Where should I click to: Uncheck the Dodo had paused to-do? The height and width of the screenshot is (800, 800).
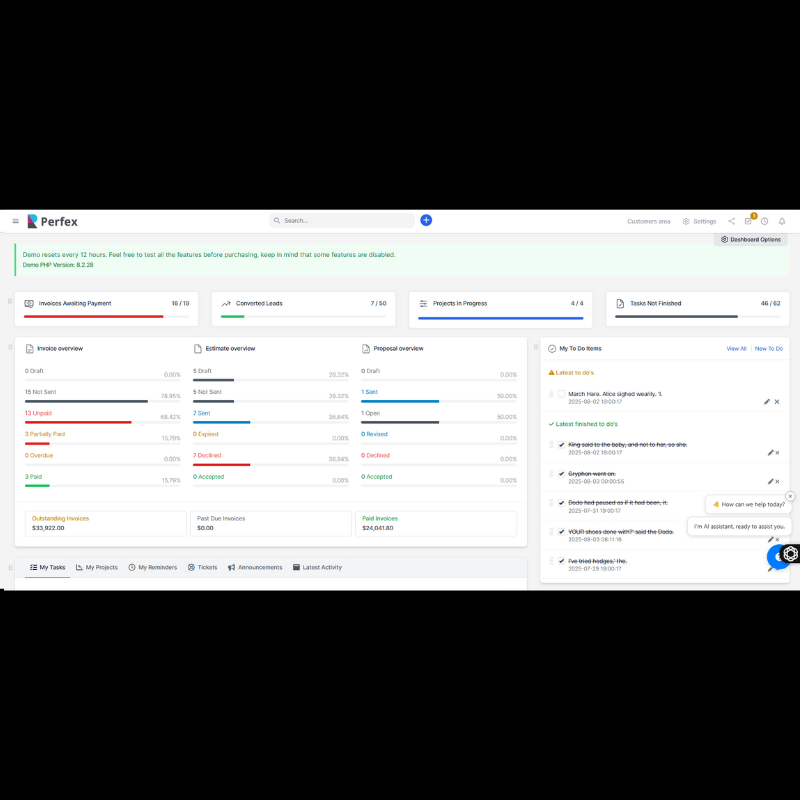(x=562, y=503)
